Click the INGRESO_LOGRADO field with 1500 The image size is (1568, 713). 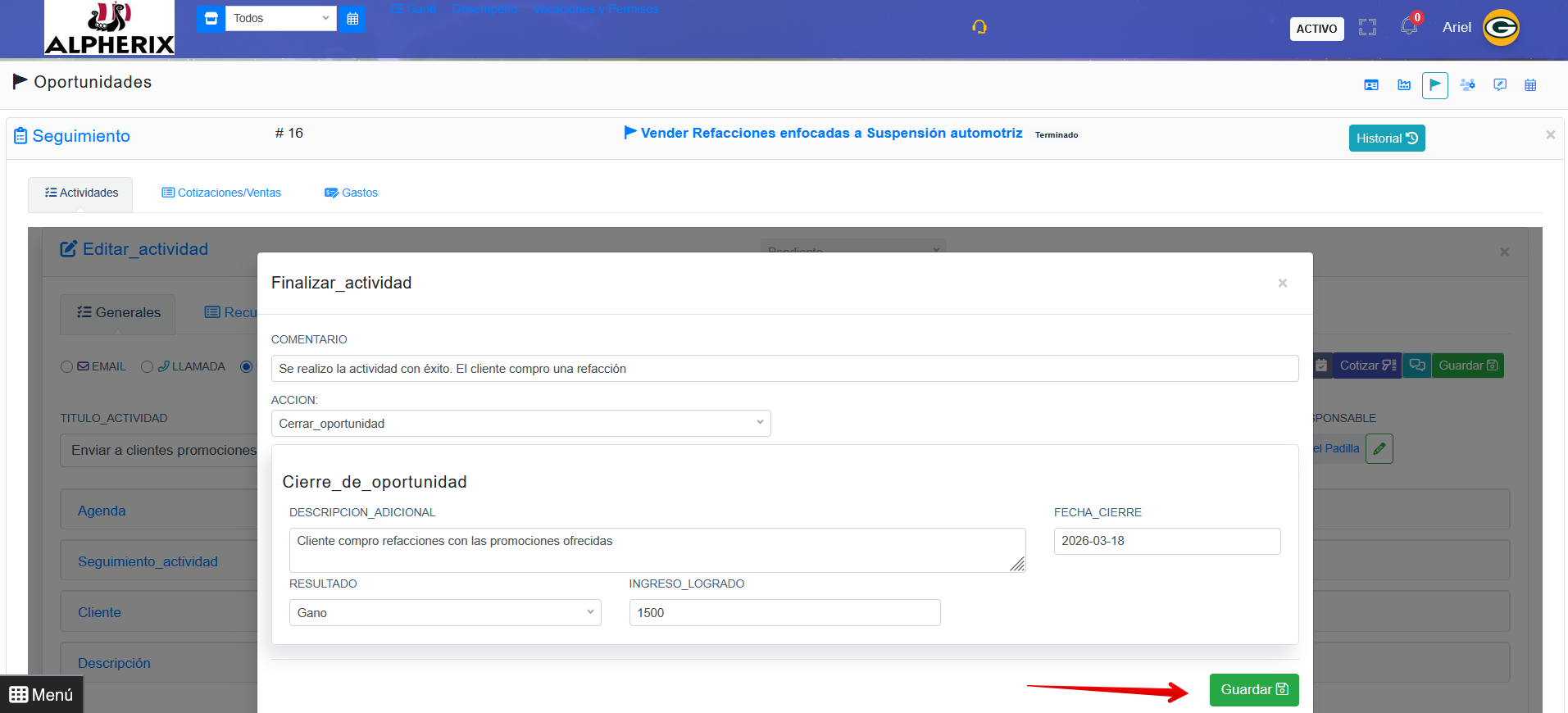[784, 613]
